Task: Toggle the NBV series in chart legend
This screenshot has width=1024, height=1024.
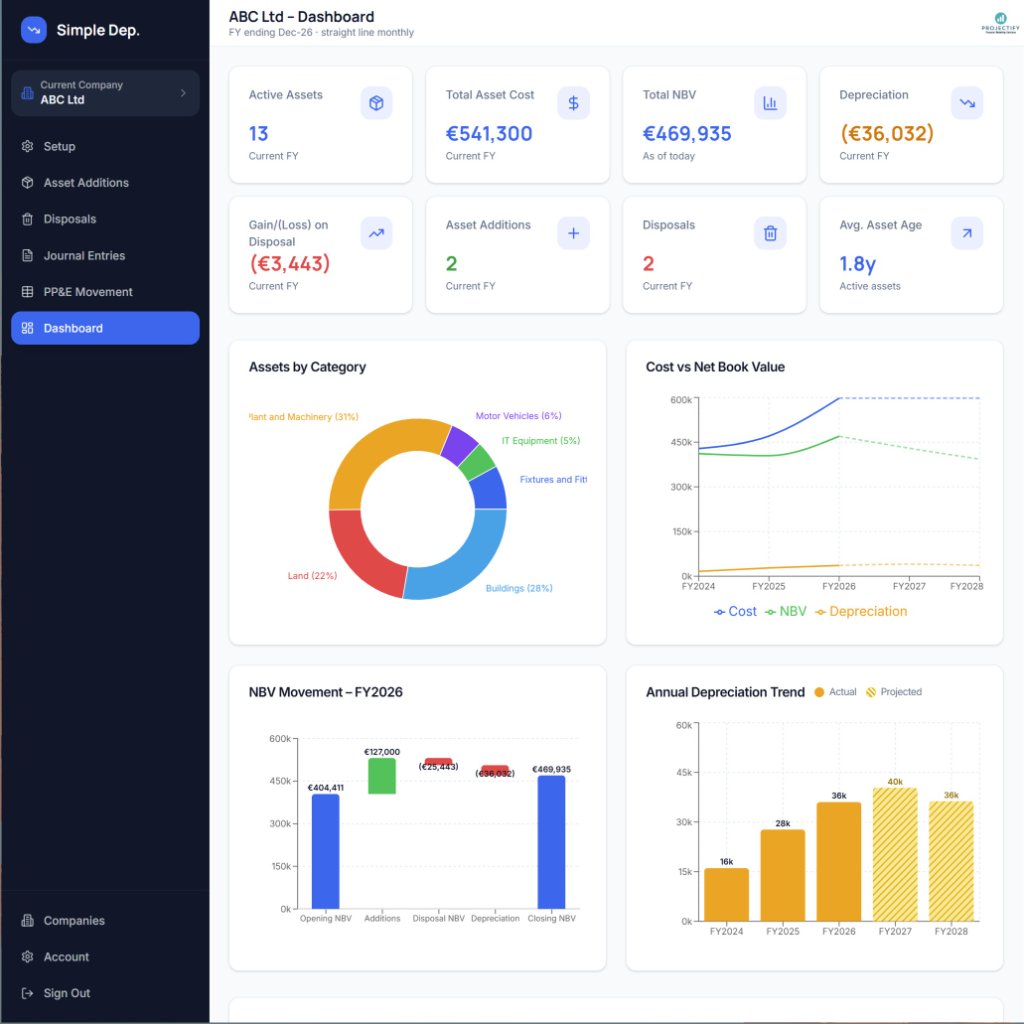Action: (786, 611)
